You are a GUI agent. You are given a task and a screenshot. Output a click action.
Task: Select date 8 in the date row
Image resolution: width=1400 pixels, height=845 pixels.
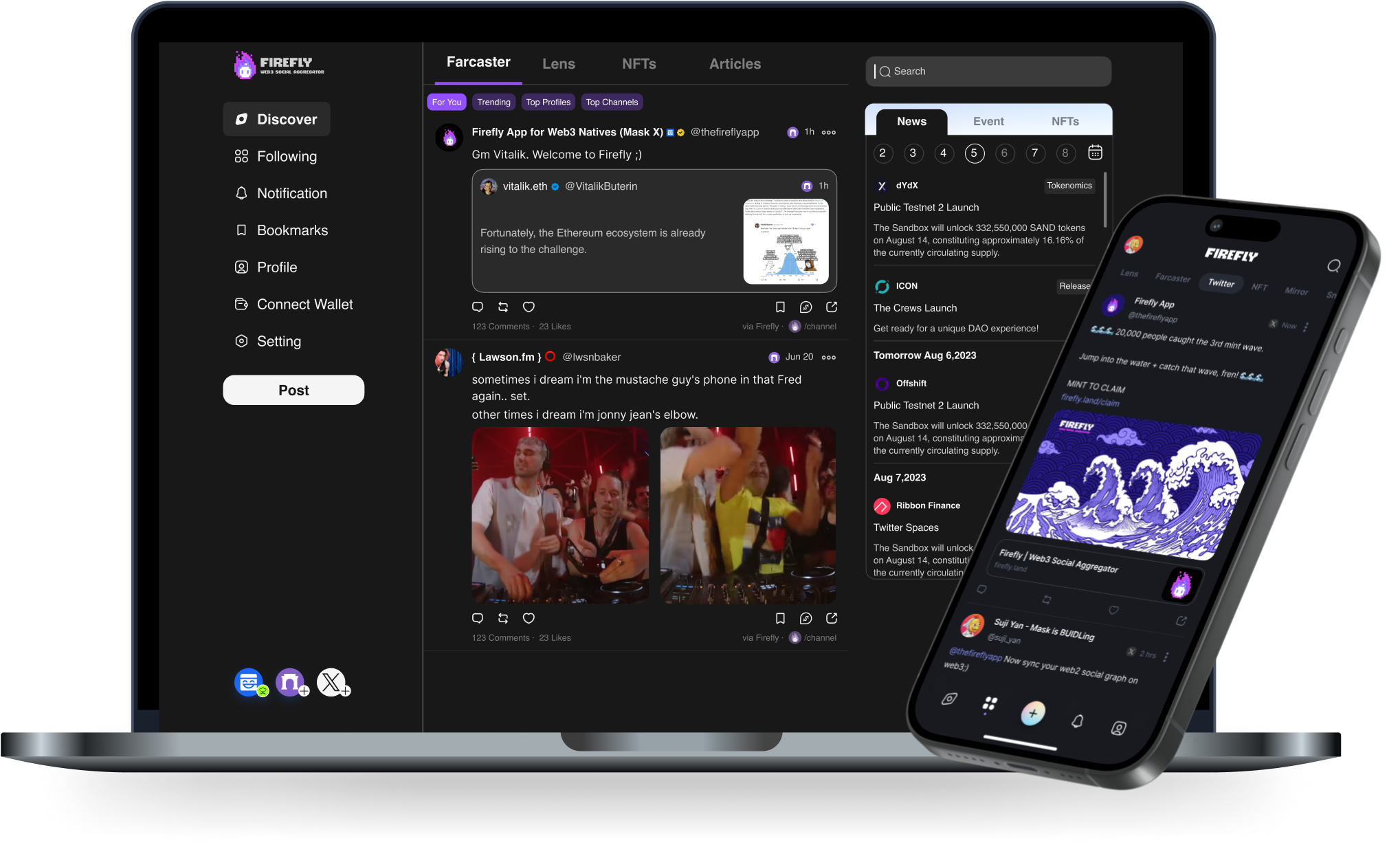point(1065,153)
